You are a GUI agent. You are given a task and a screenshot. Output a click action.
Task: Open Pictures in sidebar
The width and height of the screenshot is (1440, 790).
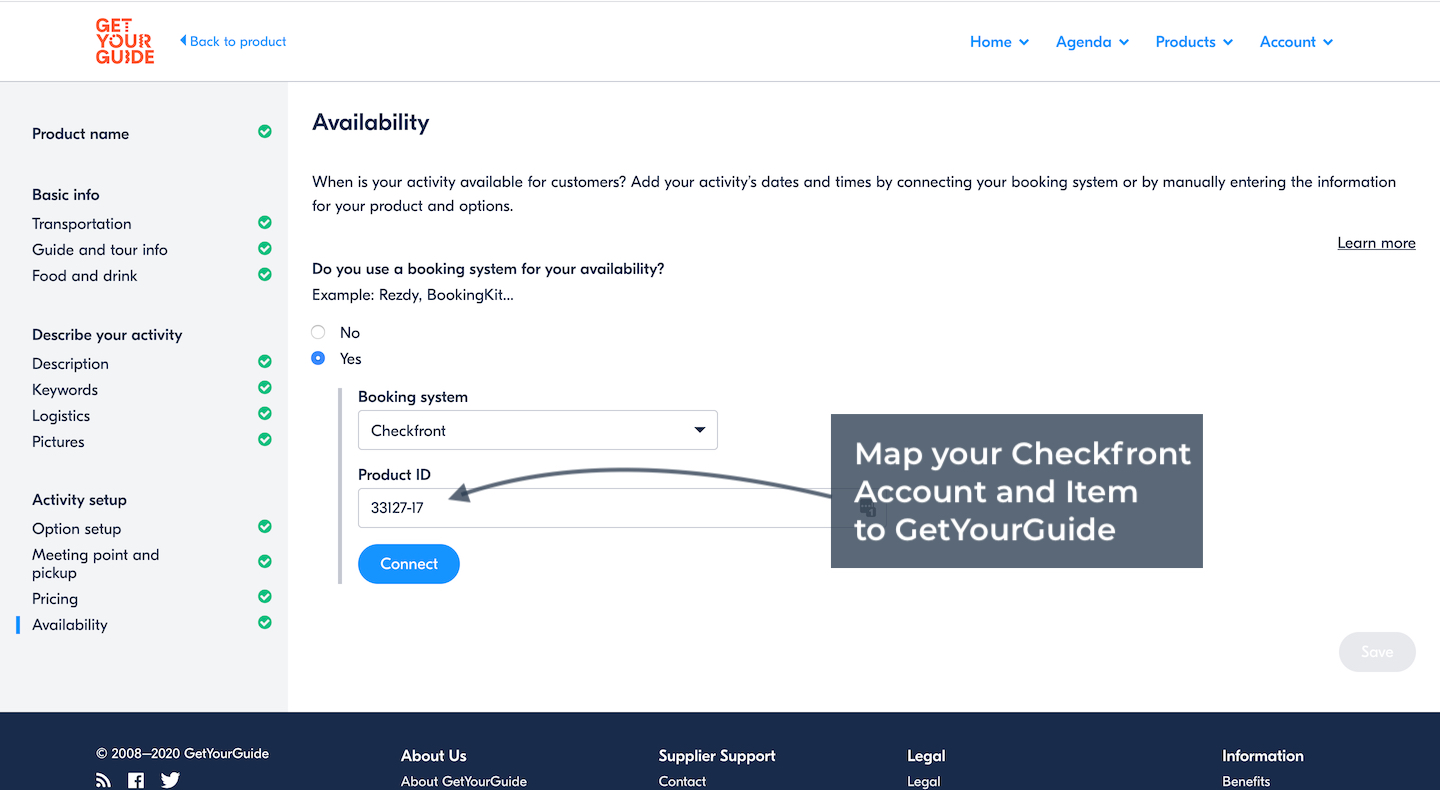click(x=58, y=442)
